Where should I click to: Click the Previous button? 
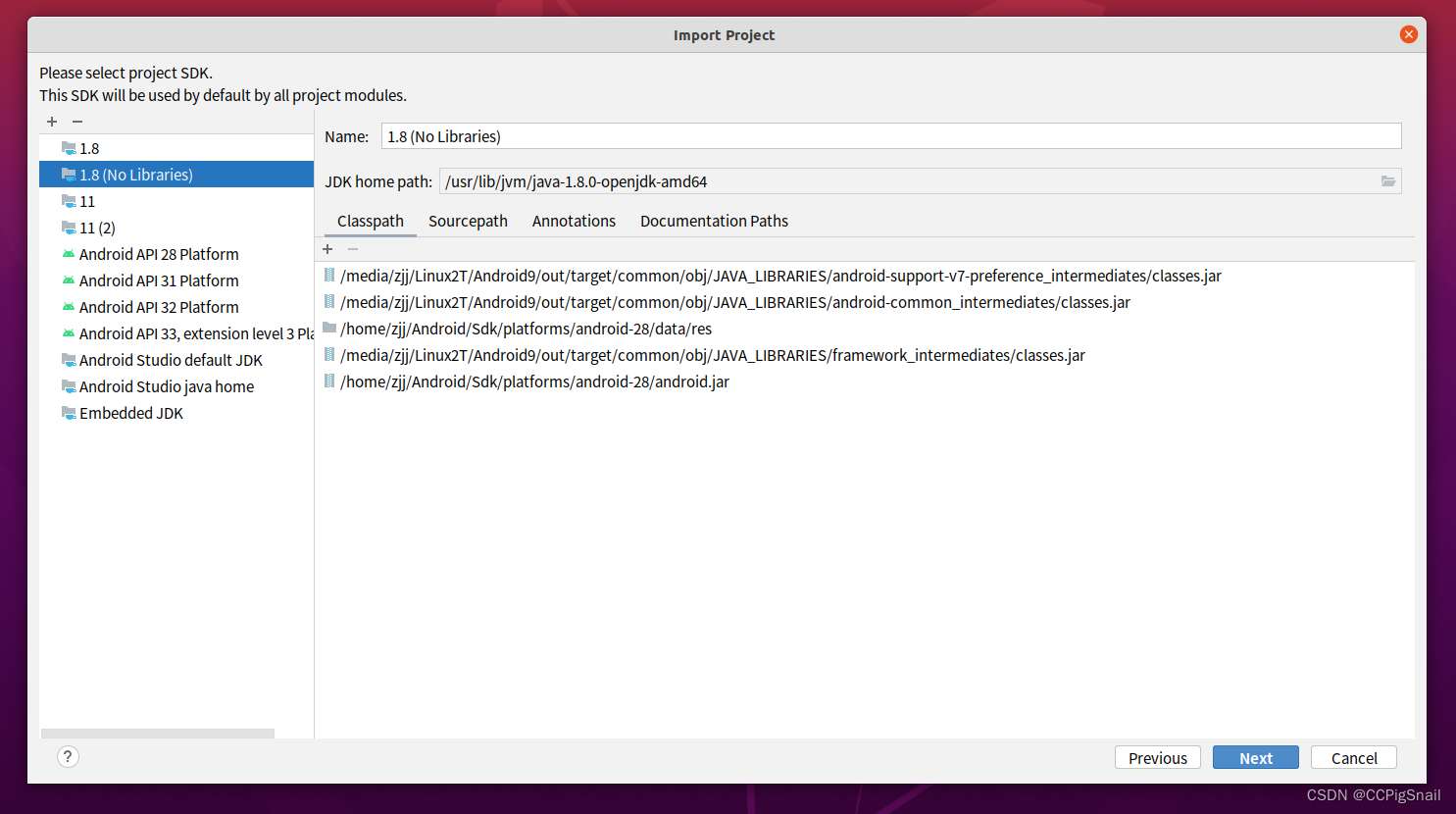click(x=1158, y=757)
